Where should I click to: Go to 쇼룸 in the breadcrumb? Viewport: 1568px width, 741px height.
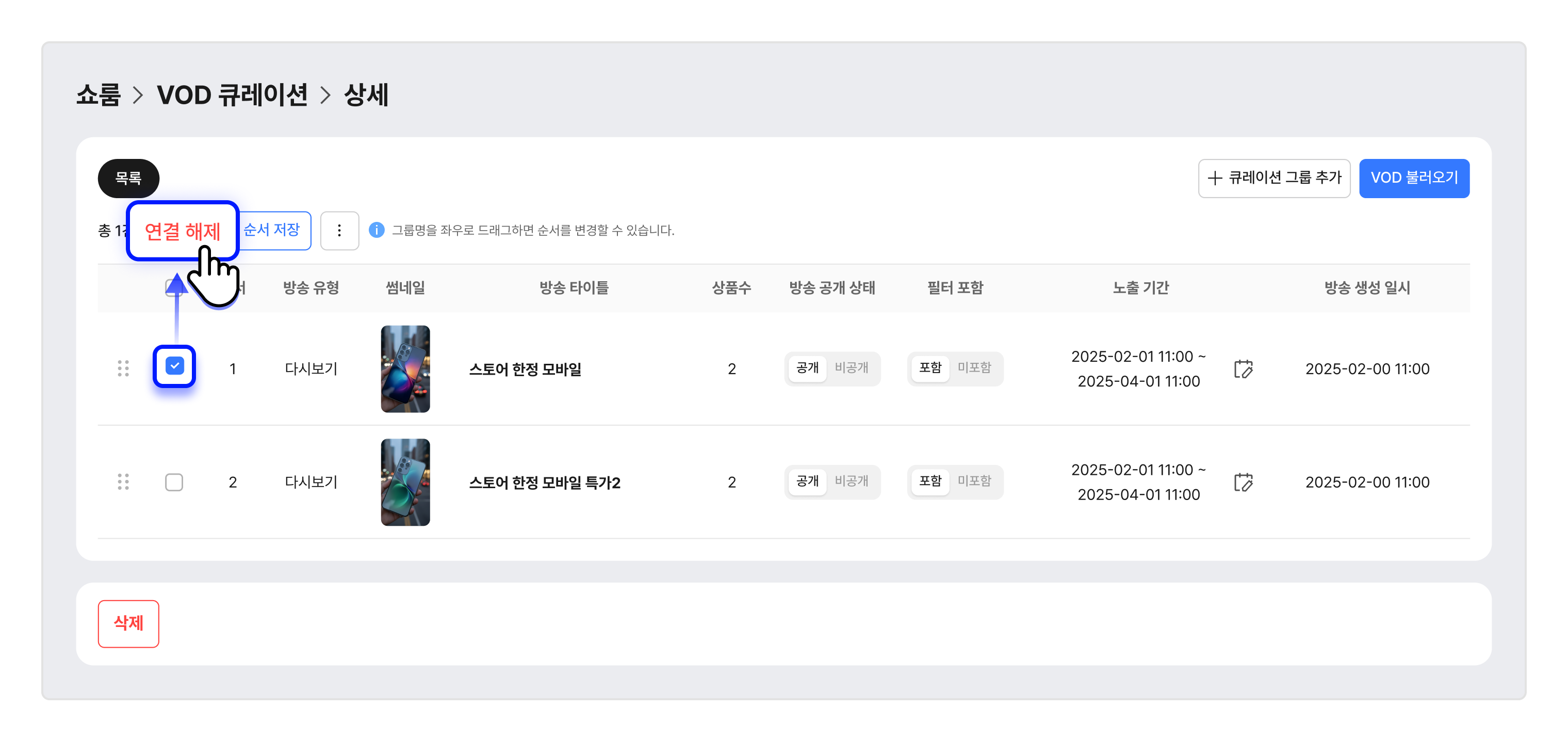99,95
